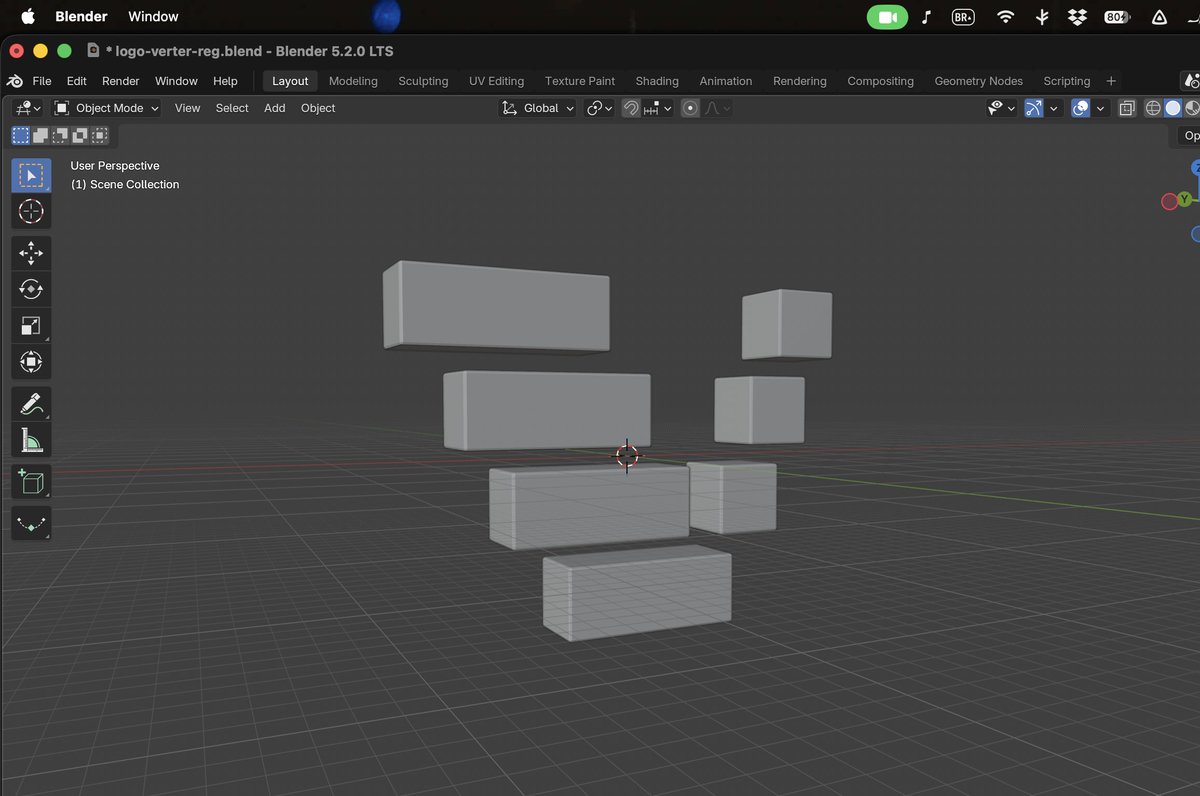Set selection mode to Invert
Image resolution: width=1200 pixels, height=796 pixels.
(x=80, y=135)
